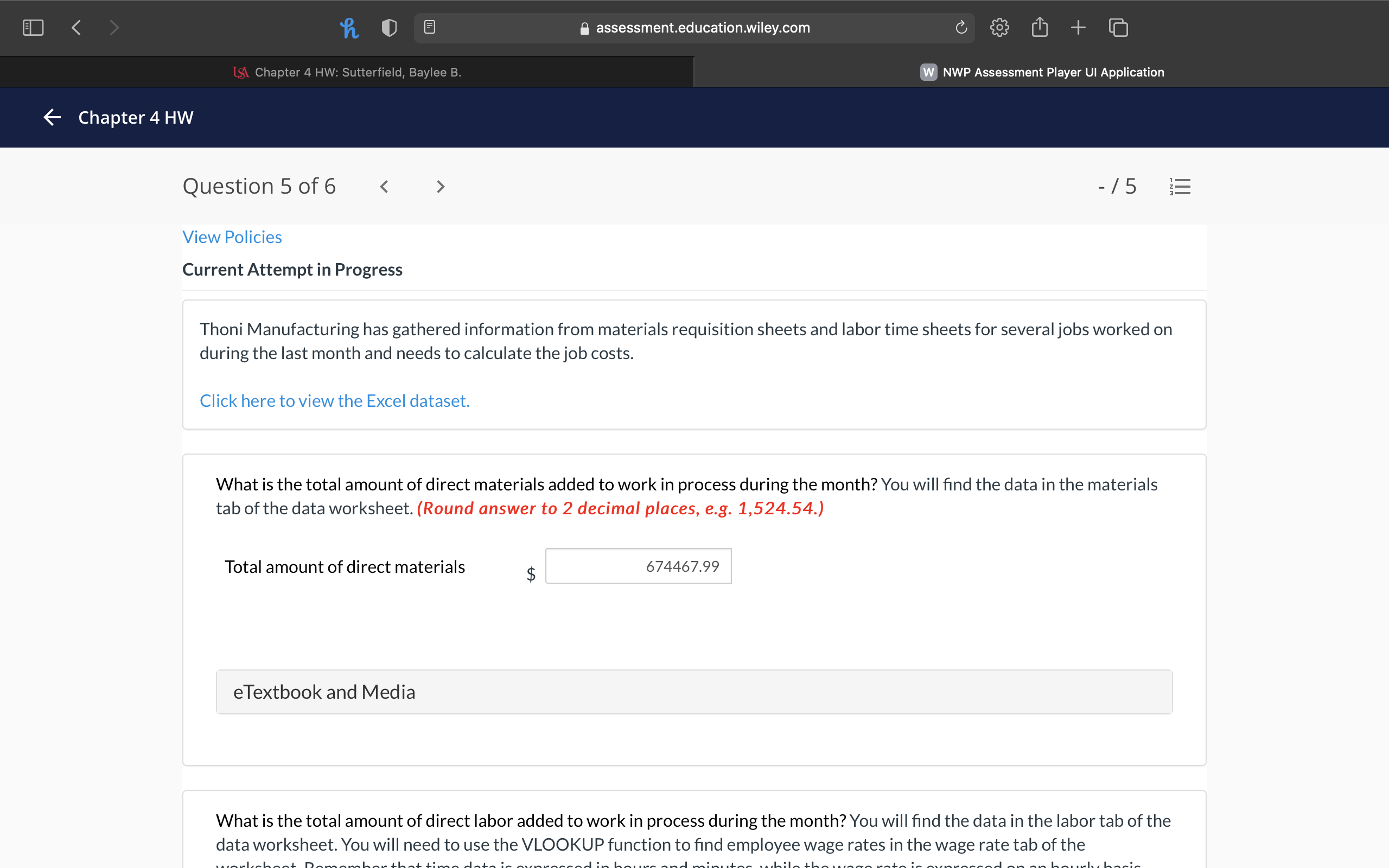Click here to view the Excel dataset
Screen dimensions: 1389x868
(x=335, y=401)
